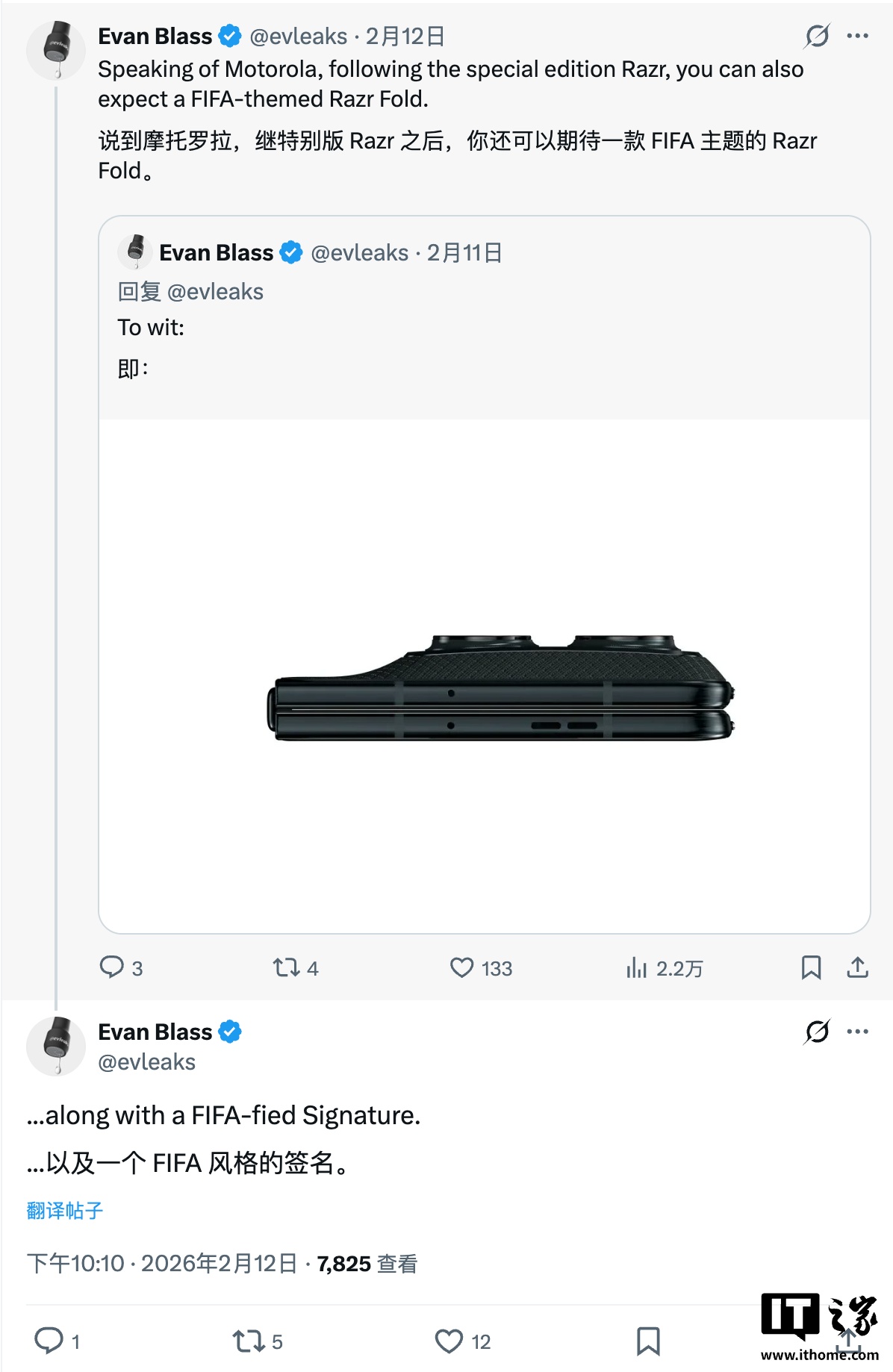
Task: Share the first post via upload icon
Action: [858, 967]
